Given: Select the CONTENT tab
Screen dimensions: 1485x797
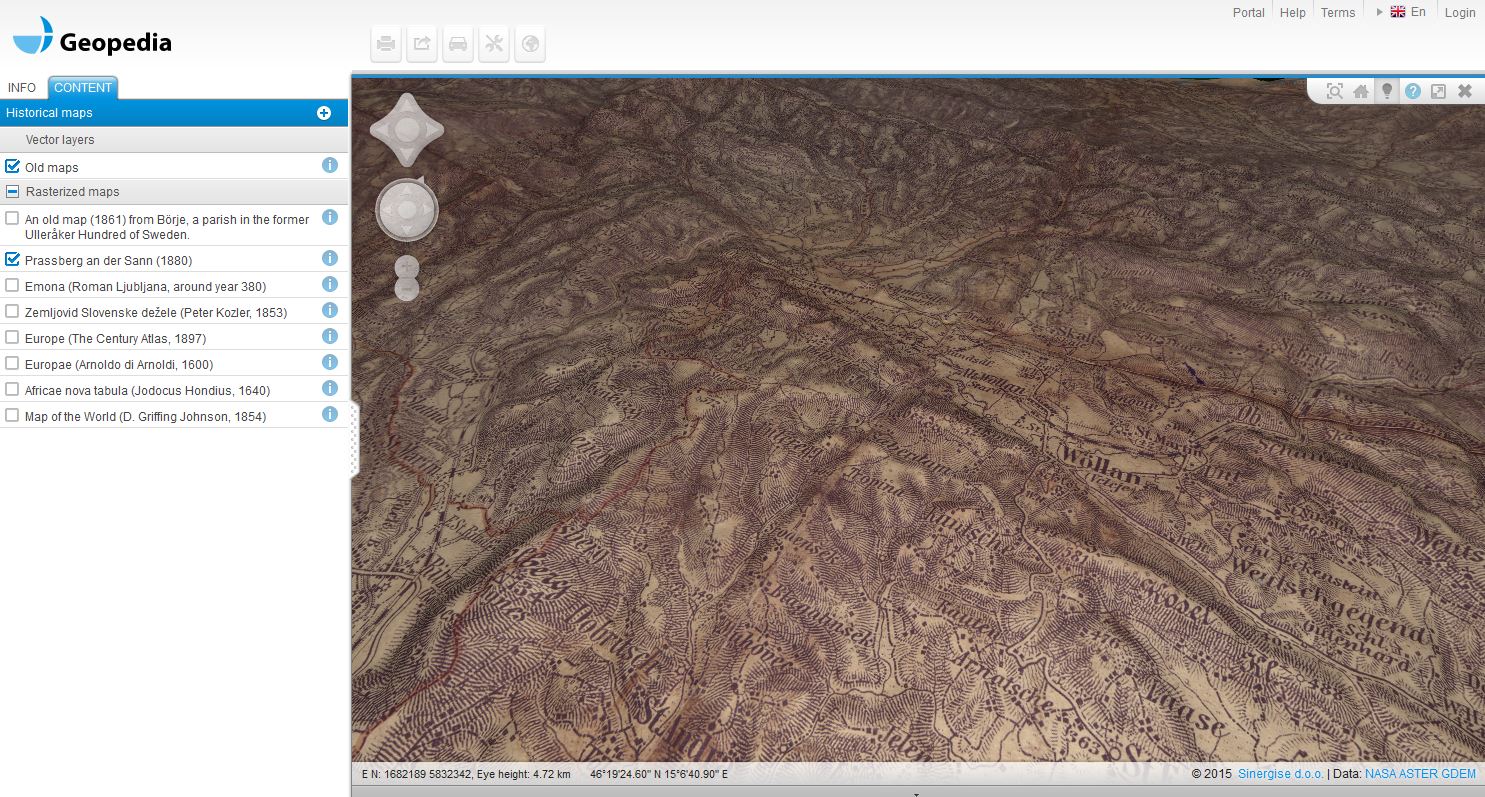Looking at the screenshot, I should coord(83,88).
